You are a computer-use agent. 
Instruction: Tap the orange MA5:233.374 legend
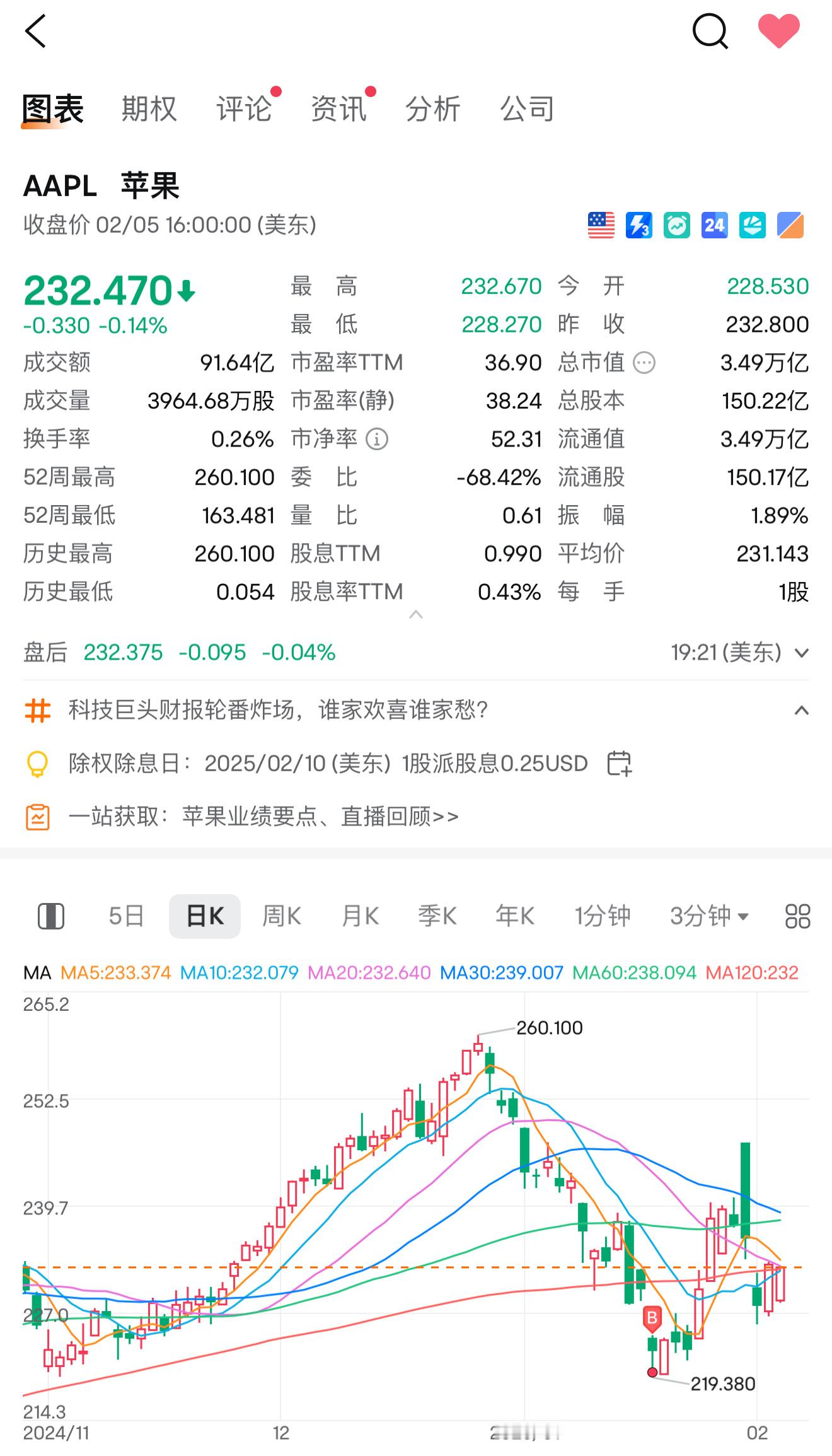(x=116, y=973)
